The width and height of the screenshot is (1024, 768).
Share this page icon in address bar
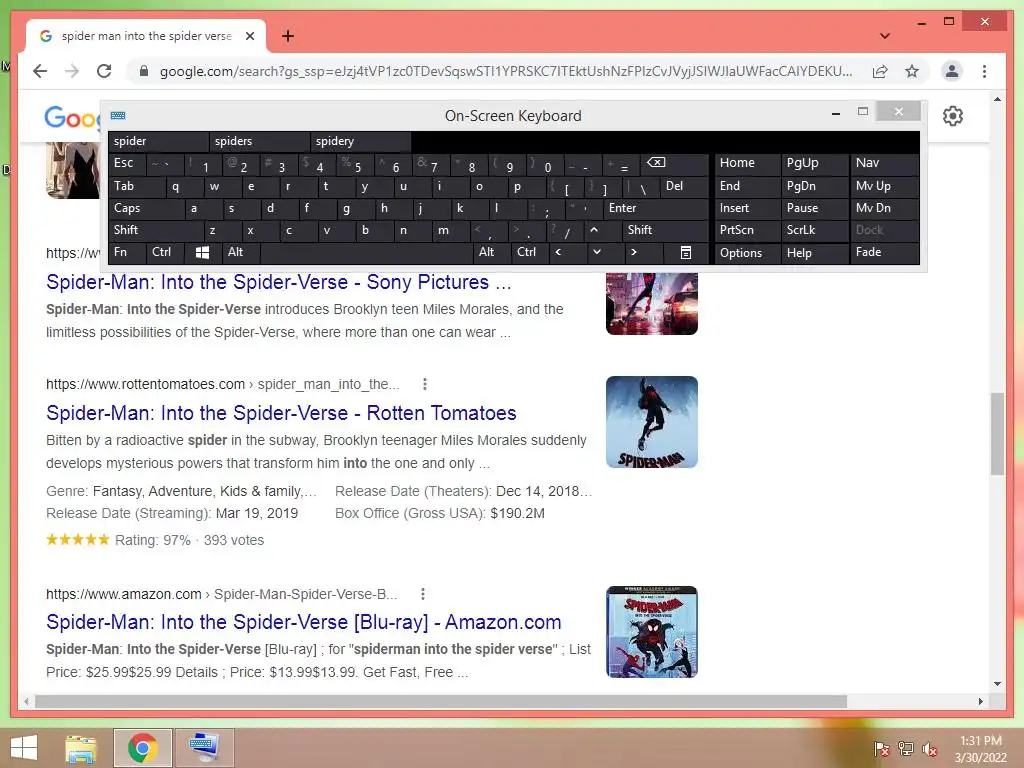pyautogui.click(x=880, y=71)
